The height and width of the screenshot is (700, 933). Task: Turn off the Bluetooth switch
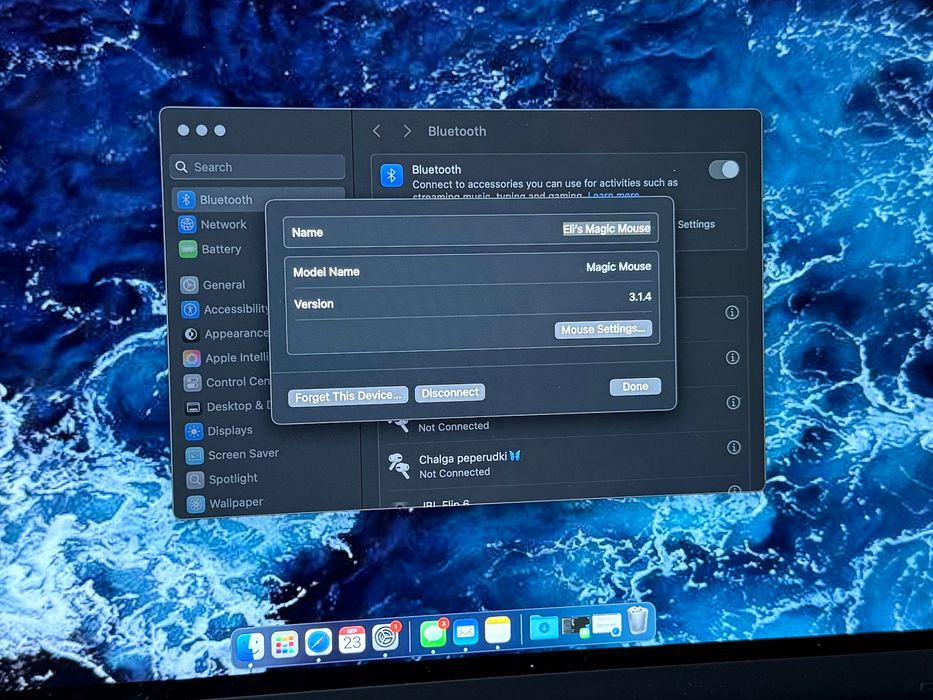pyautogui.click(x=724, y=170)
